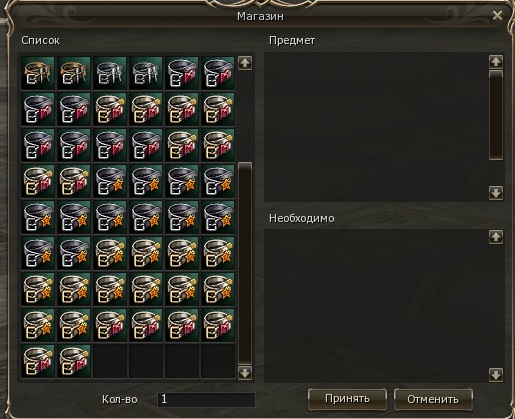Click the Предмет panel scroll down arrow
Image resolution: width=515 pixels, height=419 pixels.
coord(496,193)
